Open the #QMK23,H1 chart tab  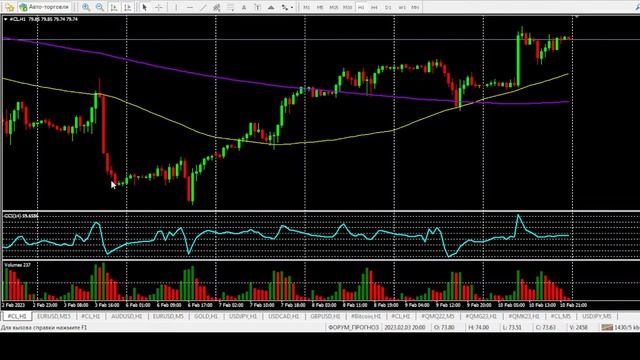(x=524, y=316)
